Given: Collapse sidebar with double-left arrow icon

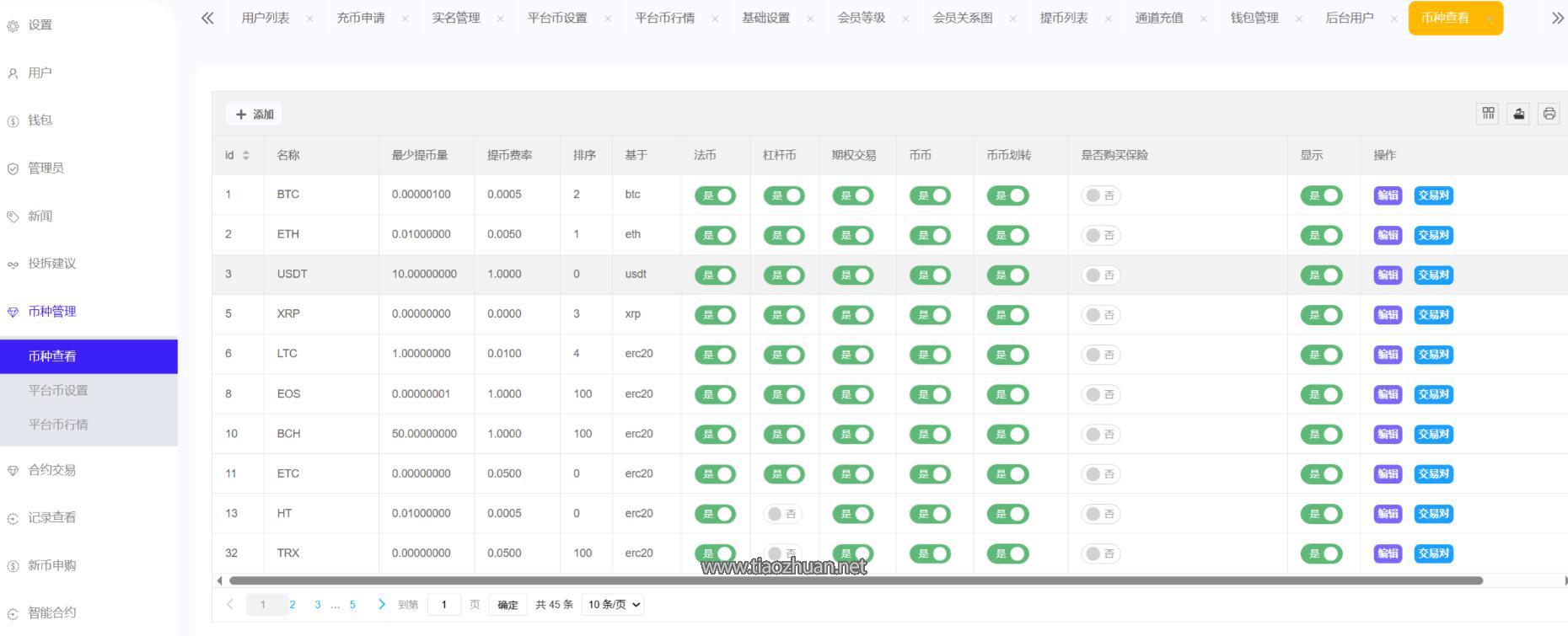Looking at the screenshot, I should point(207,18).
